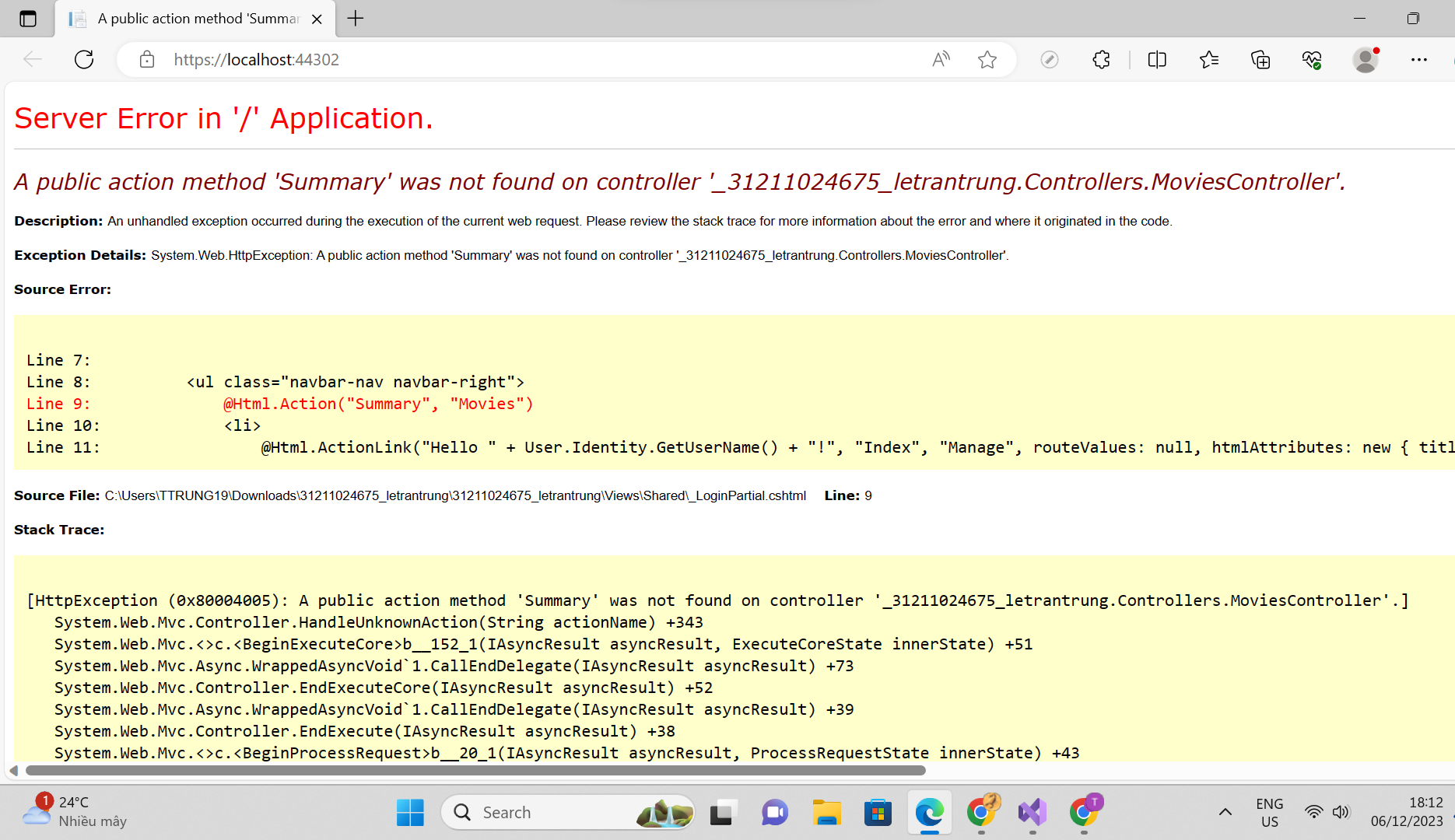The image size is (1455, 840).
Task: Open the user profile avatar
Action: (1366, 60)
